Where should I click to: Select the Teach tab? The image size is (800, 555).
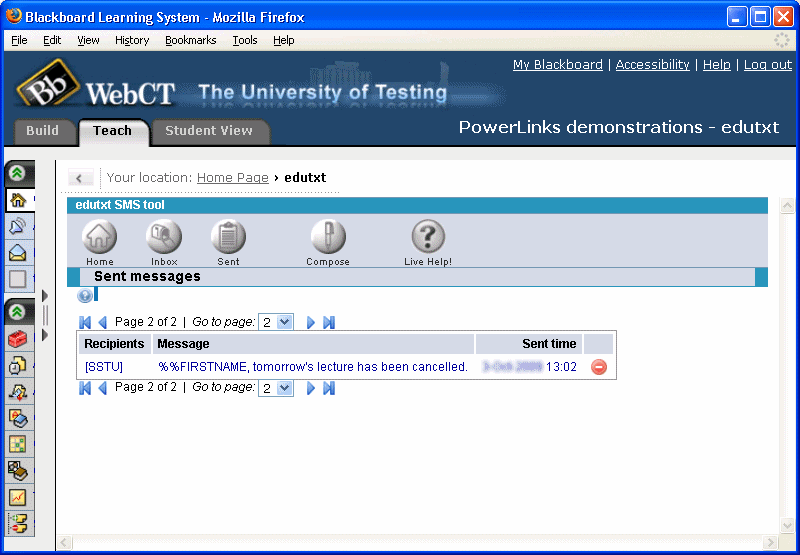(113, 131)
